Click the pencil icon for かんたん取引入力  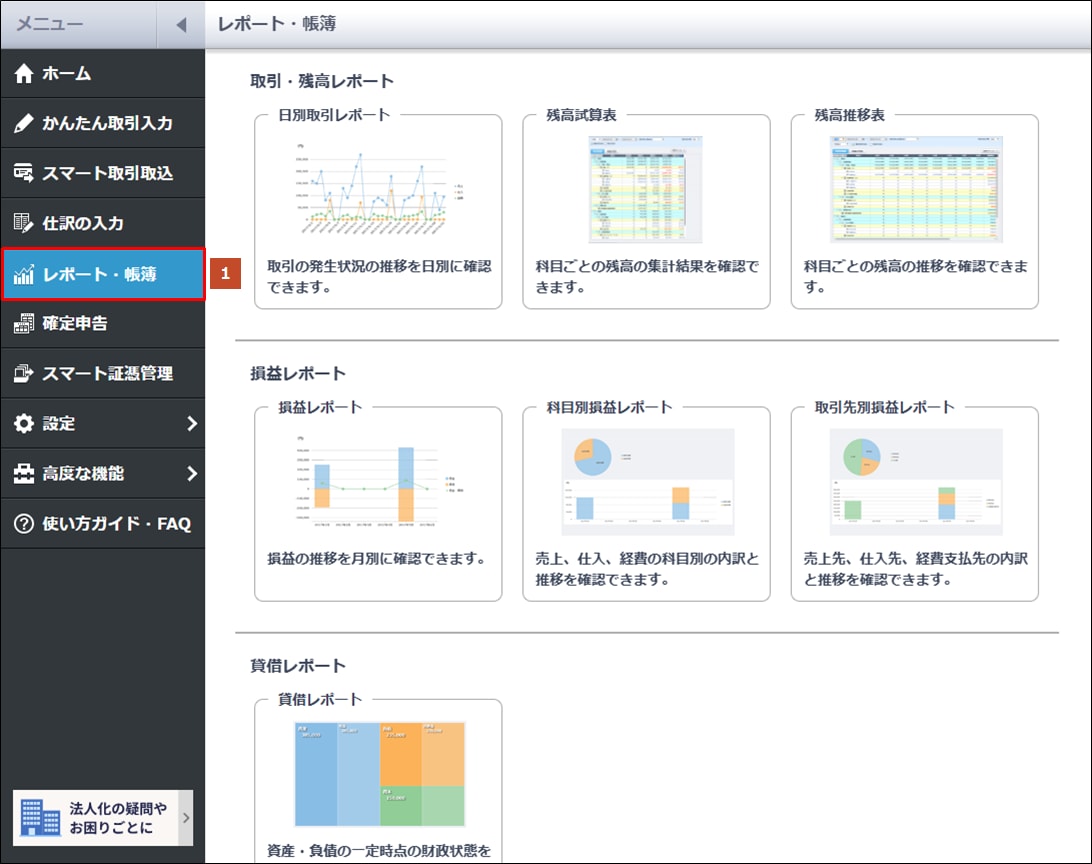tap(24, 124)
